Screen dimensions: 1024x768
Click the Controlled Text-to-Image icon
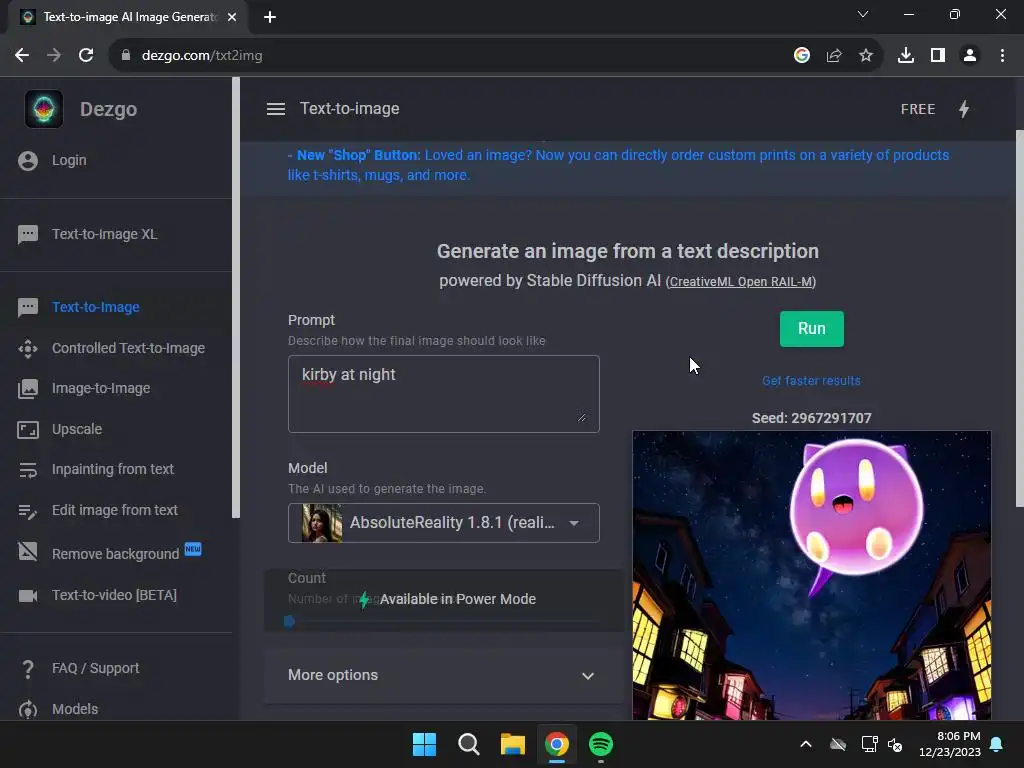pyautogui.click(x=28, y=349)
